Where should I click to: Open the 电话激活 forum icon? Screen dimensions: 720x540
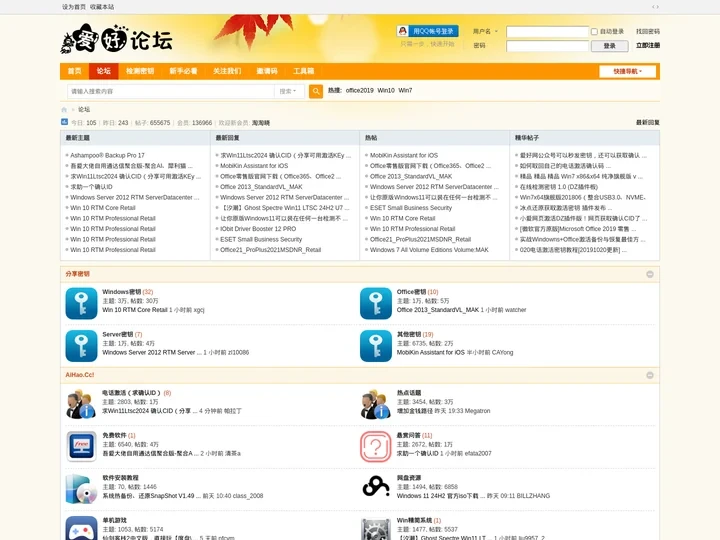81,404
